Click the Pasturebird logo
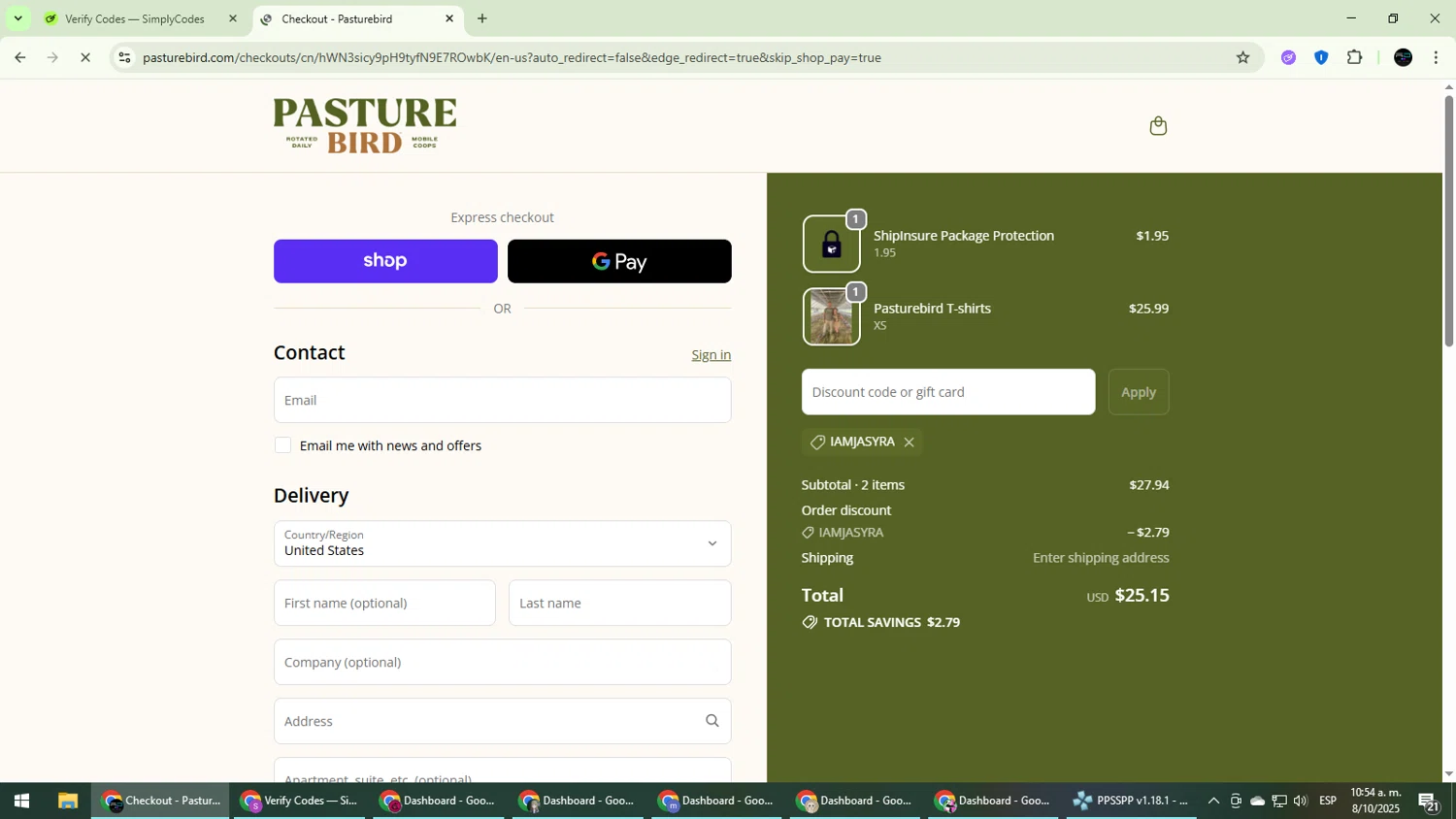The image size is (1456, 819). coord(365,126)
